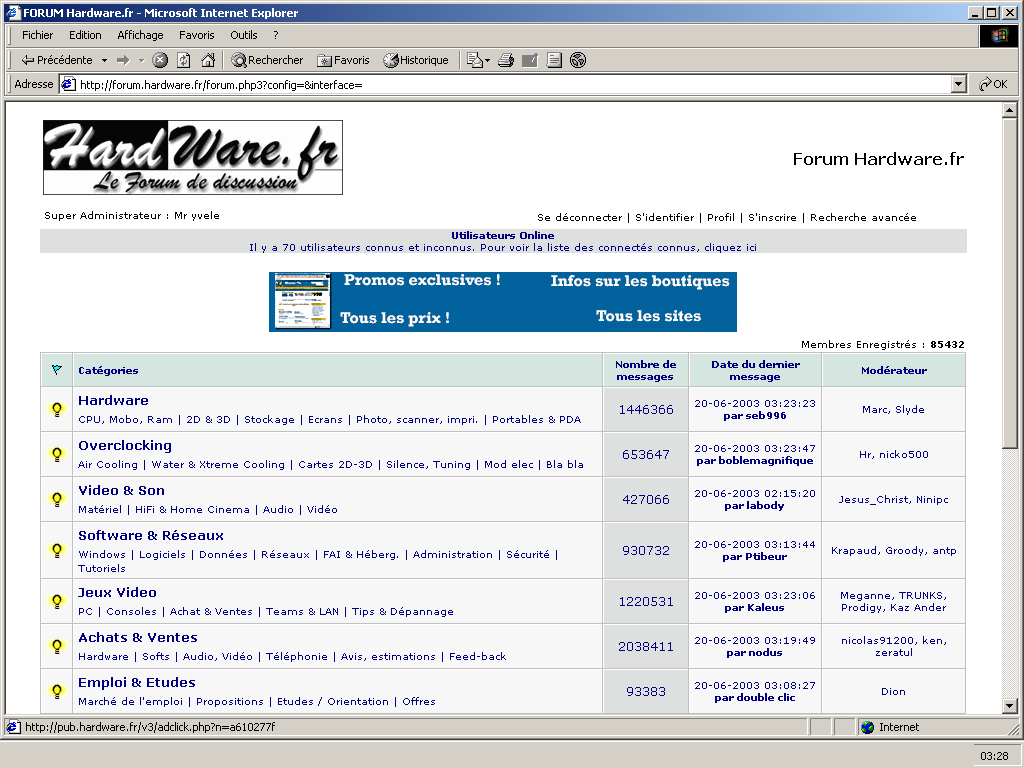
Task: Click the OK go button next to the address
Action: point(993,84)
